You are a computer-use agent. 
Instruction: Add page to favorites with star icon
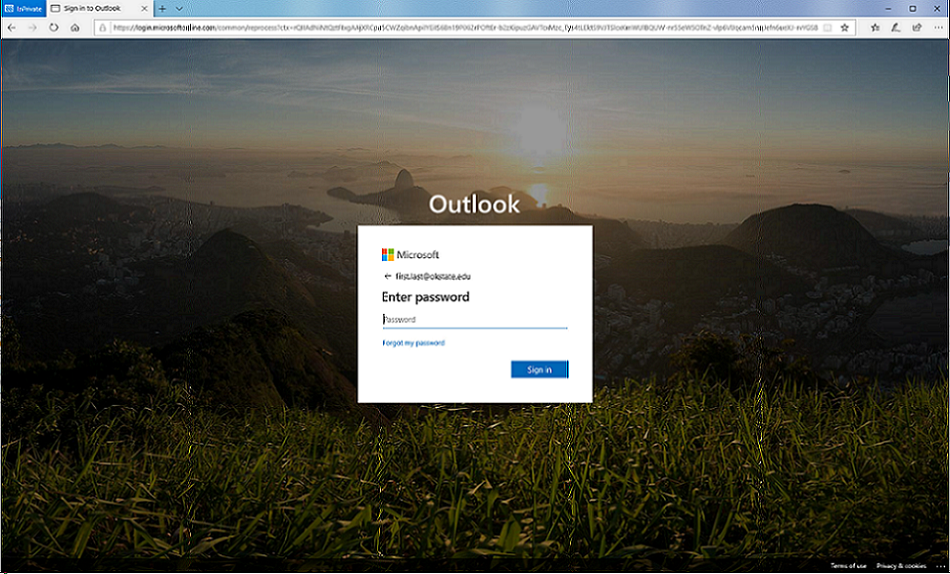coord(845,27)
